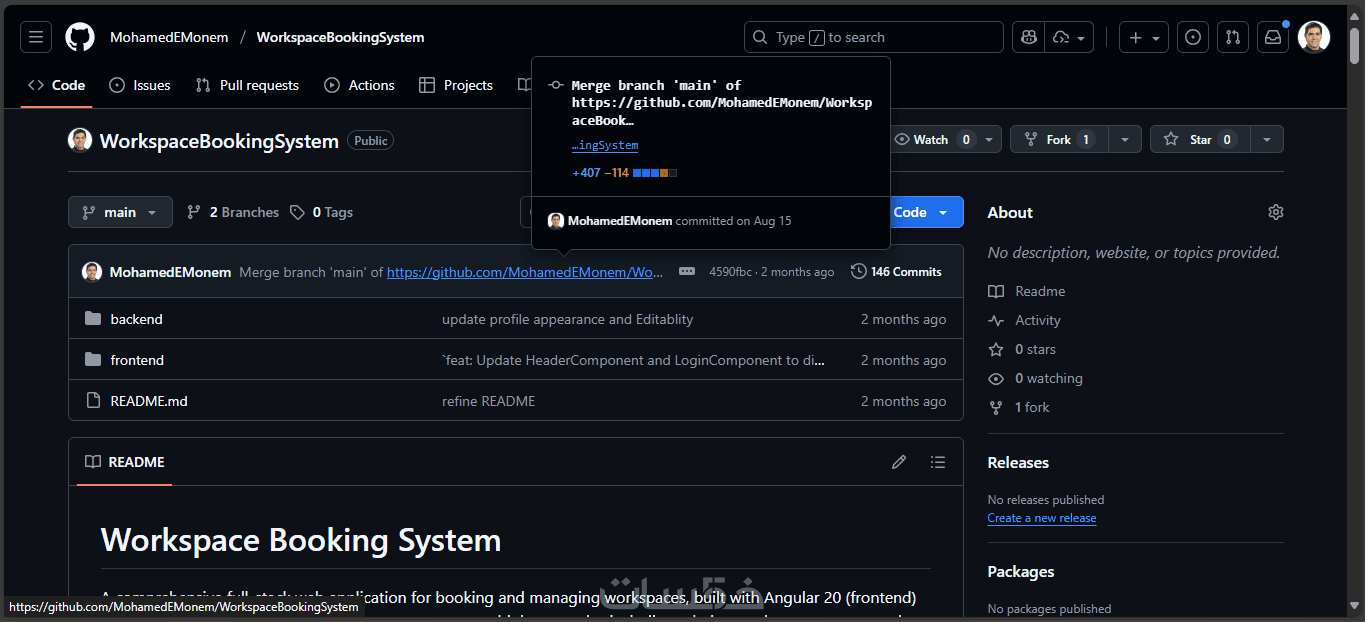Open the user profile avatar menu
The height and width of the screenshot is (622, 1365).
tap(1314, 37)
